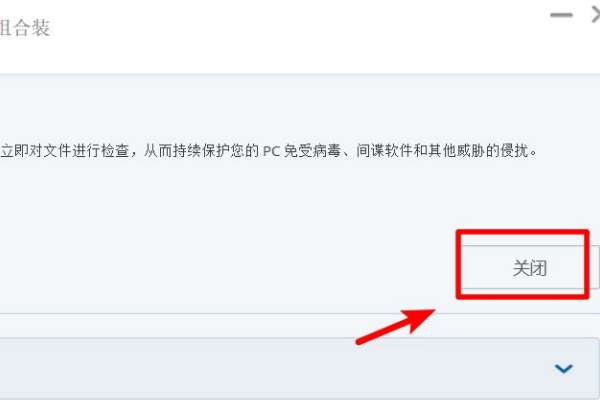Click the 关闭 button
Screen dimensions: 600x400
530,267
